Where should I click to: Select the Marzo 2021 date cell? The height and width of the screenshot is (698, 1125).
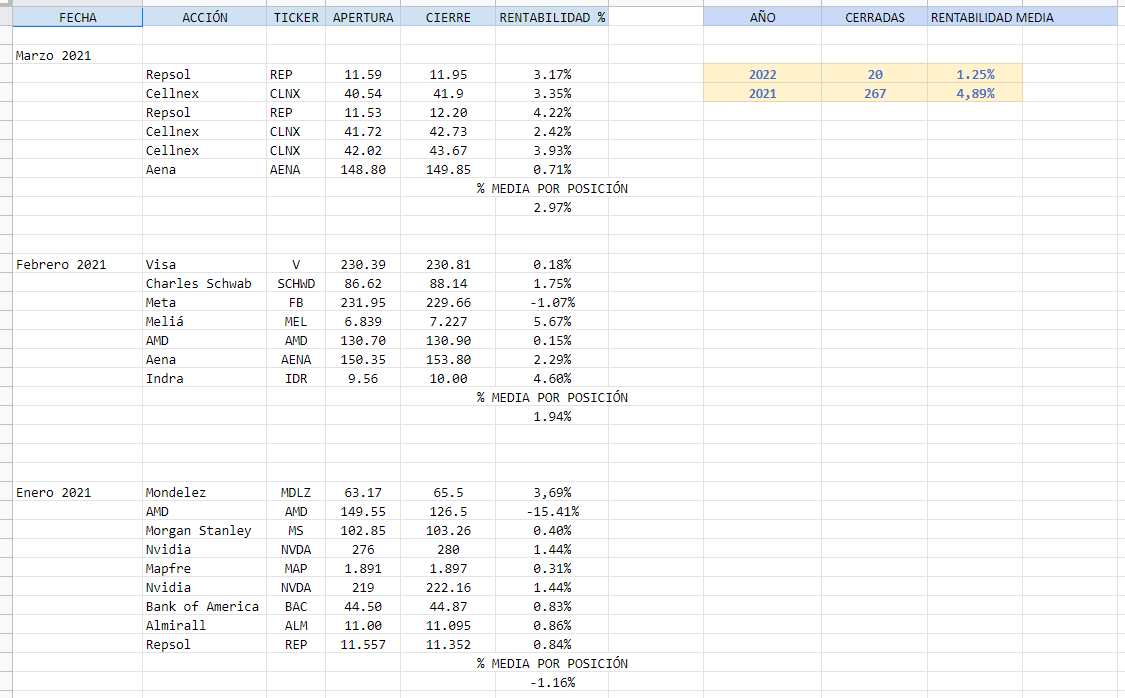point(77,55)
